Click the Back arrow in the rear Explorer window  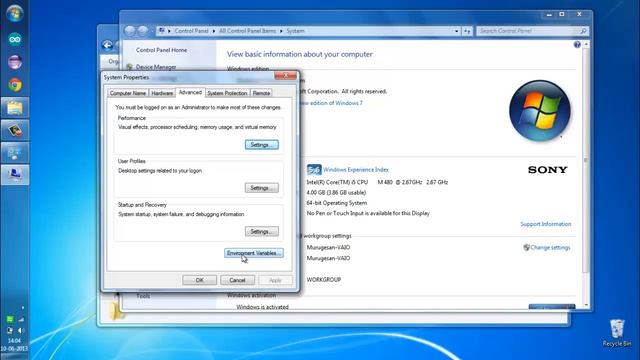click(x=107, y=45)
